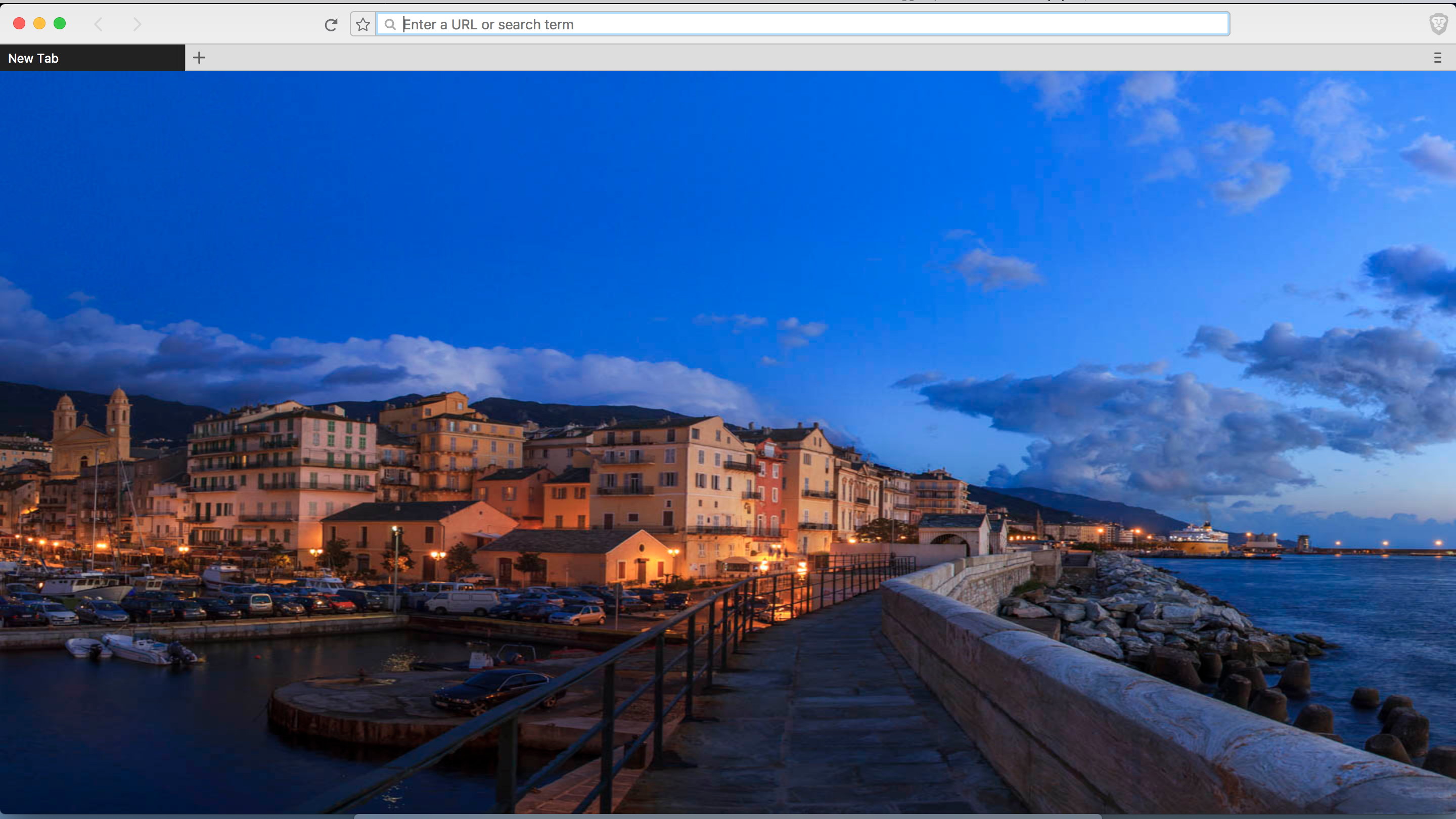1456x819 pixels.
Task: Focus the URL or search term field
Action: (x=803, y=24)
